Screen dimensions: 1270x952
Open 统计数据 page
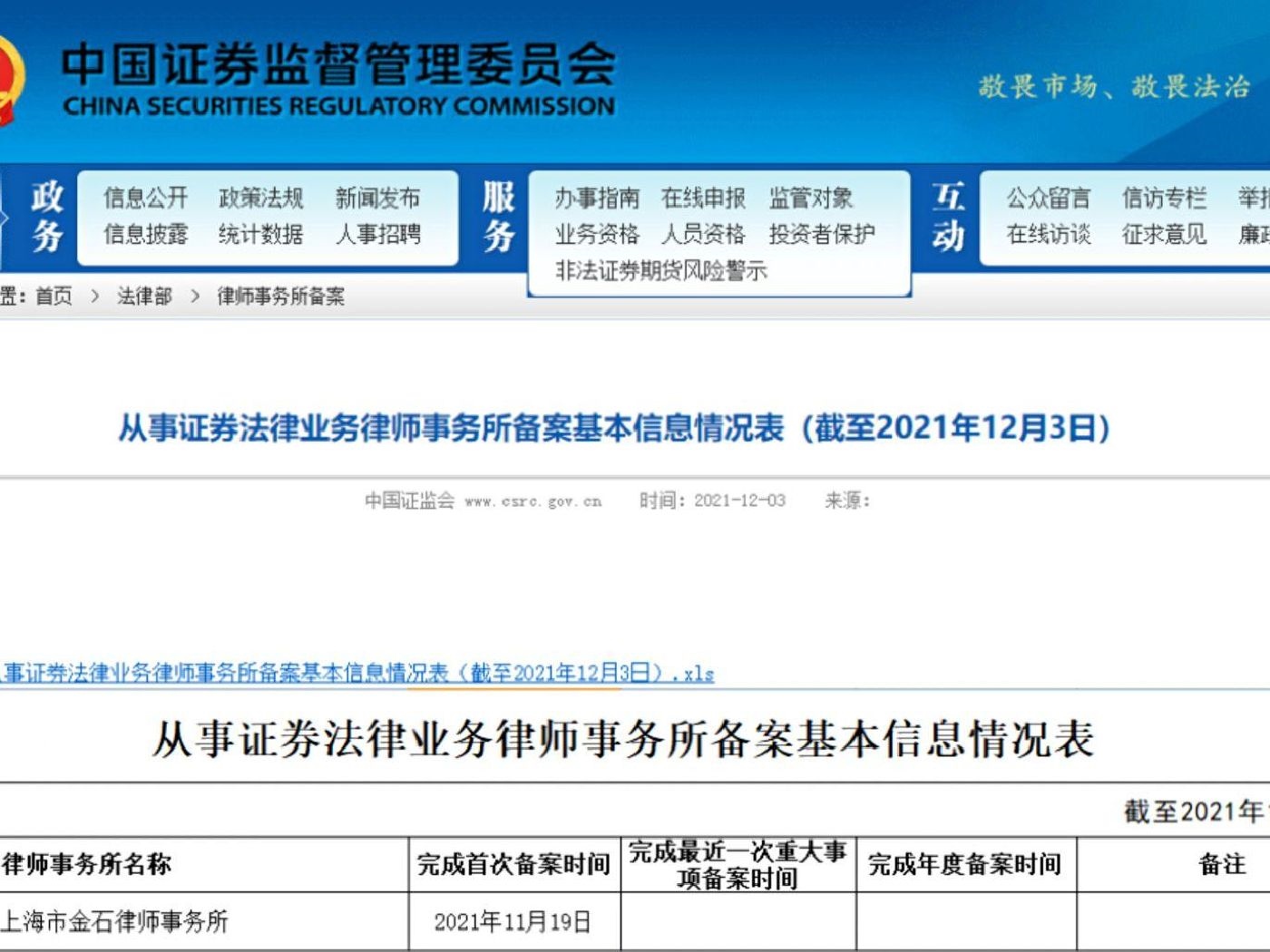click(x=261, y=234)
